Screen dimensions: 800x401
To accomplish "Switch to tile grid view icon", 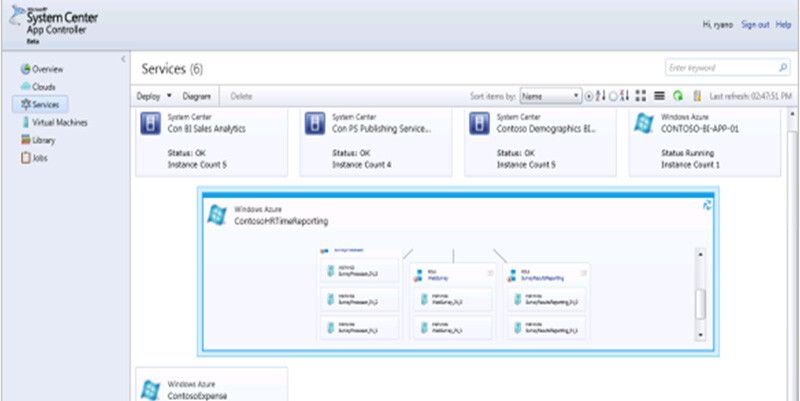I will (641, 96).
